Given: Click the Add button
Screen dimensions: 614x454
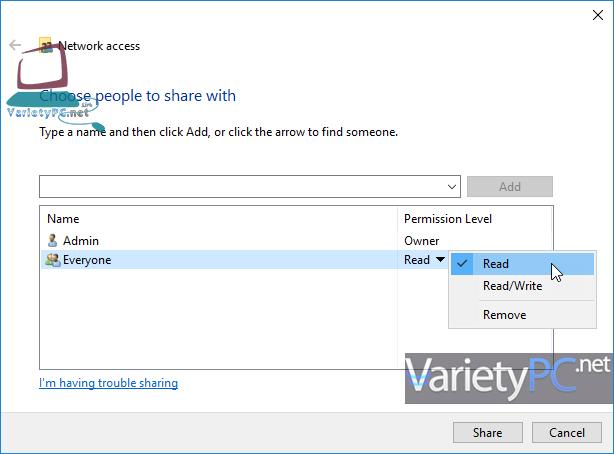Looking at the screenshot, I should coord(509,186).
